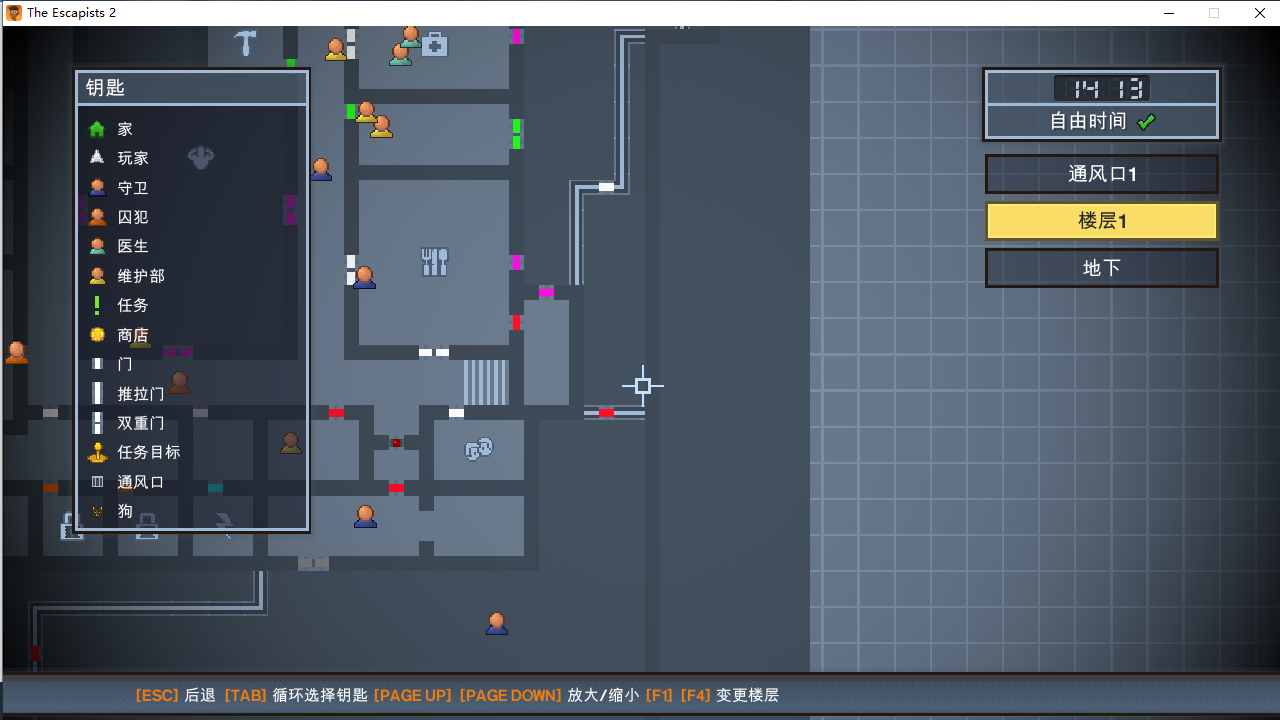
Task: Click the red door on the outer fence line
Action: 606,413
